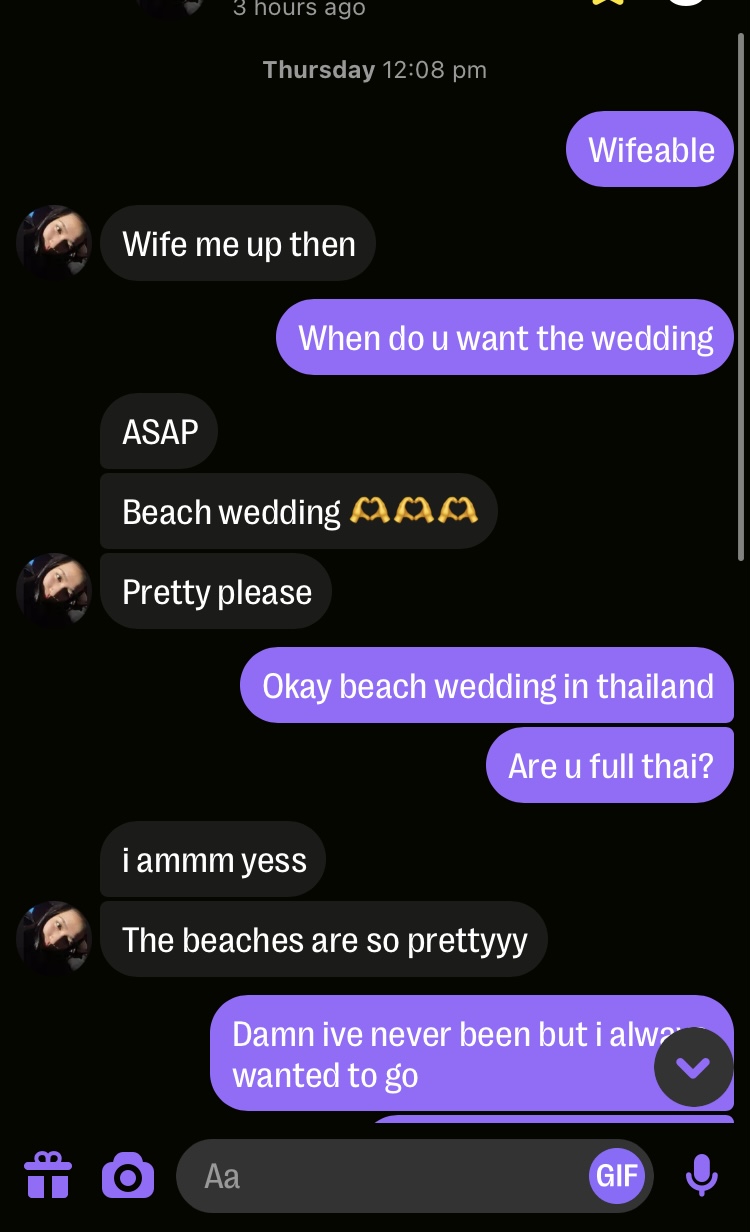Select 'Damn ive never been' message bubble
The width and height of the screenshot is (750, 1232).
pos(472,1053)
